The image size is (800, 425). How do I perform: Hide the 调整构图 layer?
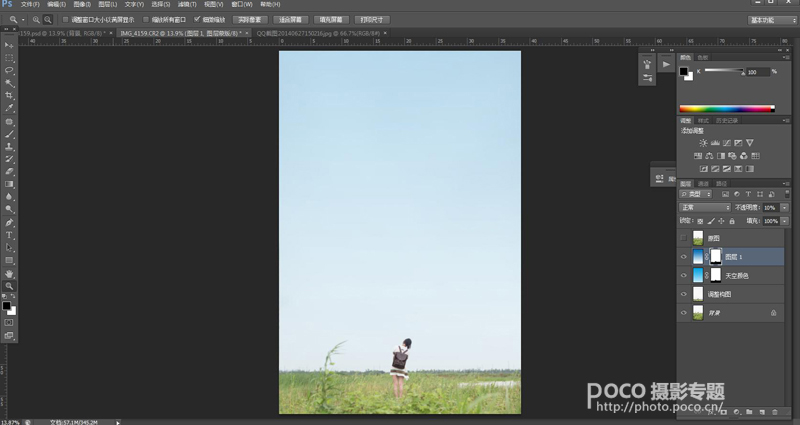[684, 294]
